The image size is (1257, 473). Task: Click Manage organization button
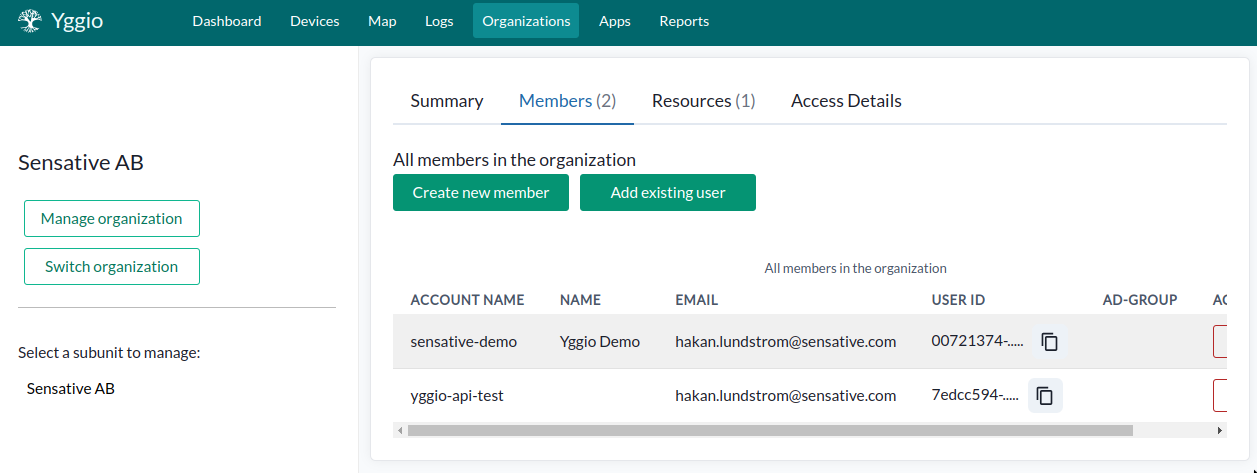(x=112, y=218)
